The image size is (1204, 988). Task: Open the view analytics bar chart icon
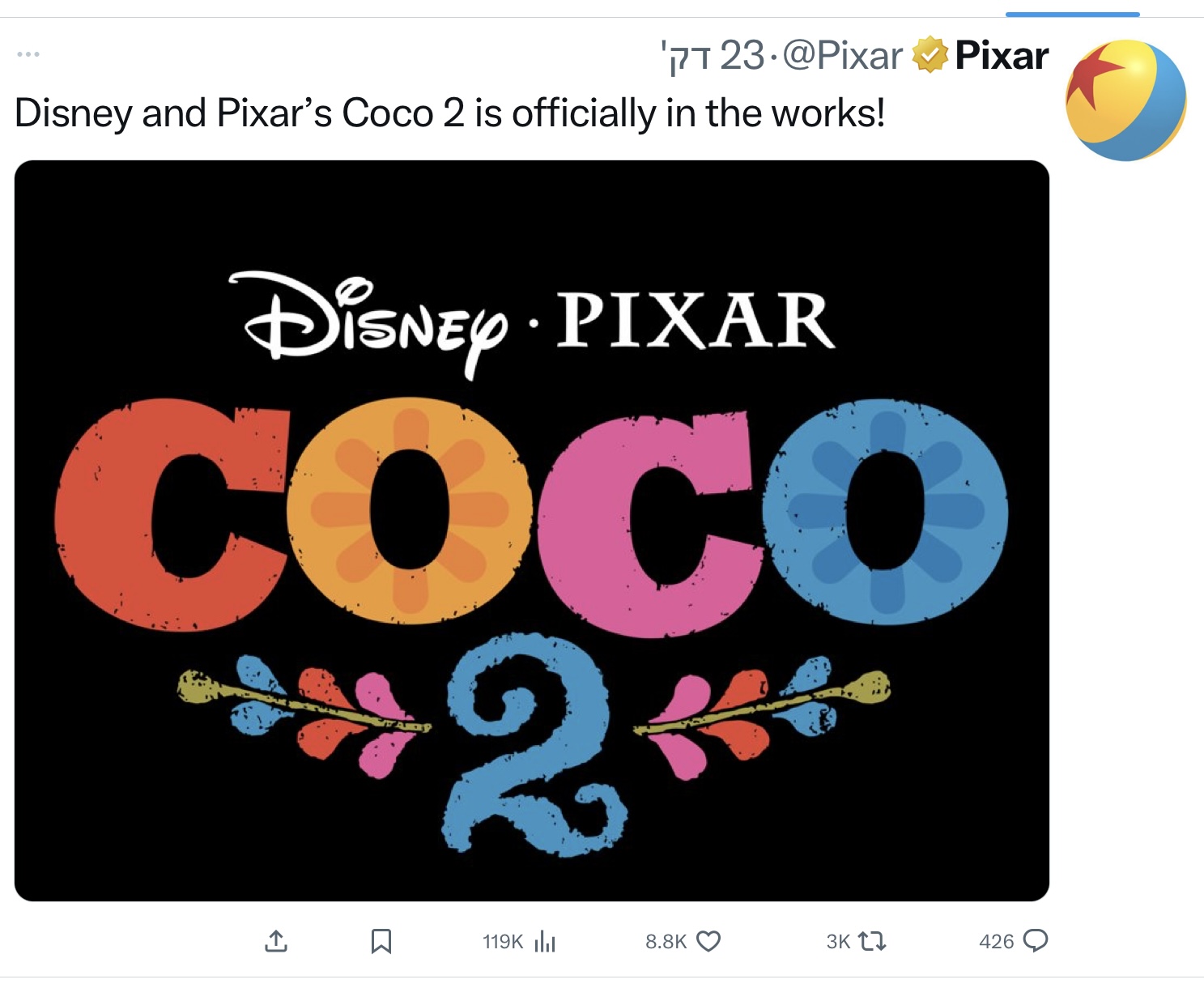pos(546,941)
